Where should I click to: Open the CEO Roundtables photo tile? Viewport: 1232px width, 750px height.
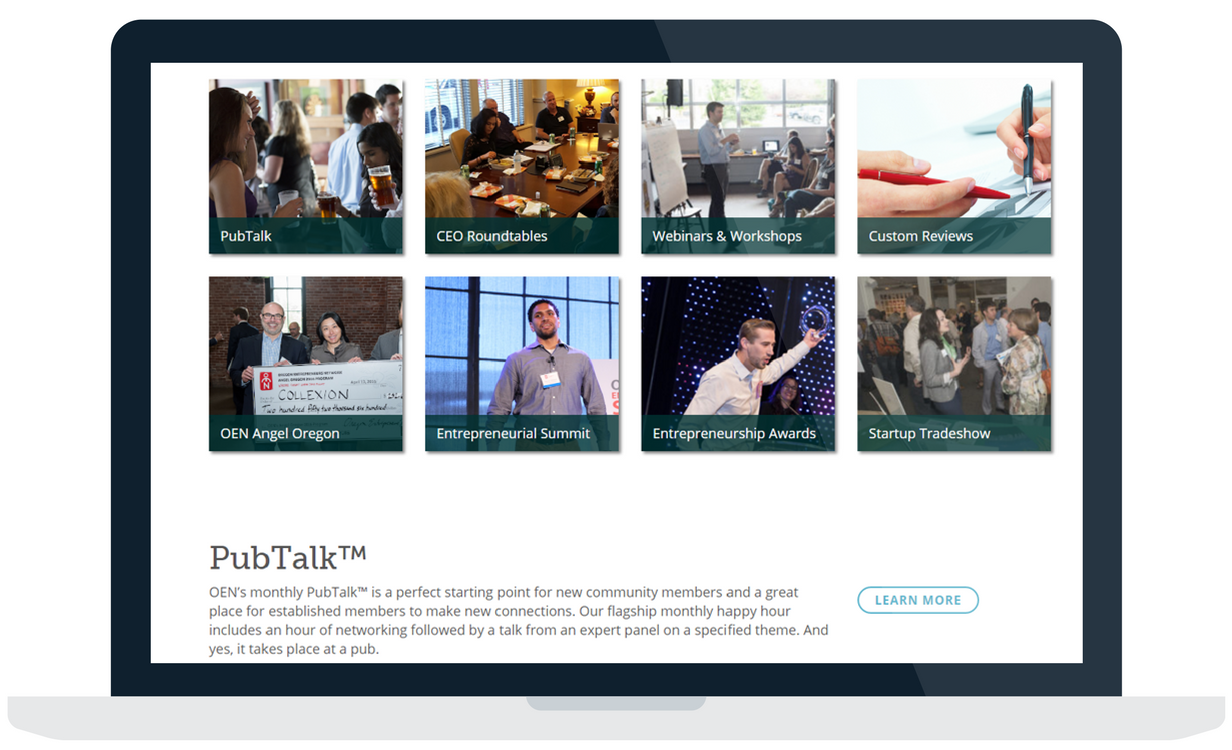pos(522,166)
